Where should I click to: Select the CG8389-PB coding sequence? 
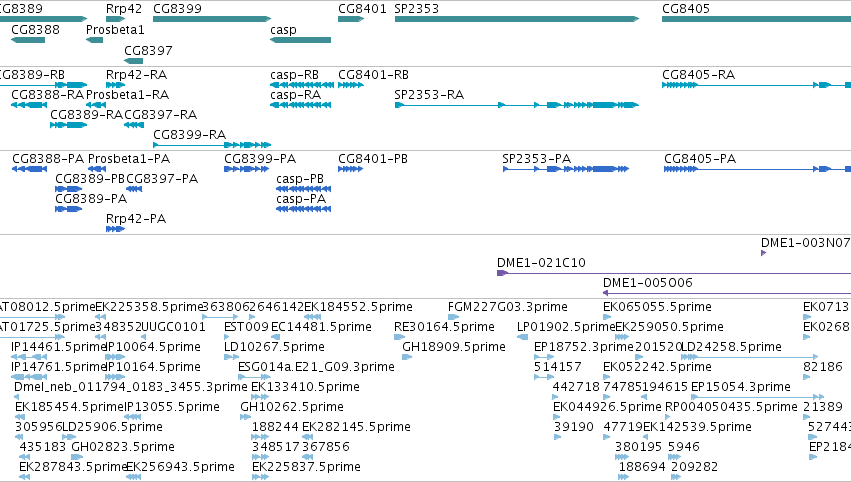coord(68,189)
